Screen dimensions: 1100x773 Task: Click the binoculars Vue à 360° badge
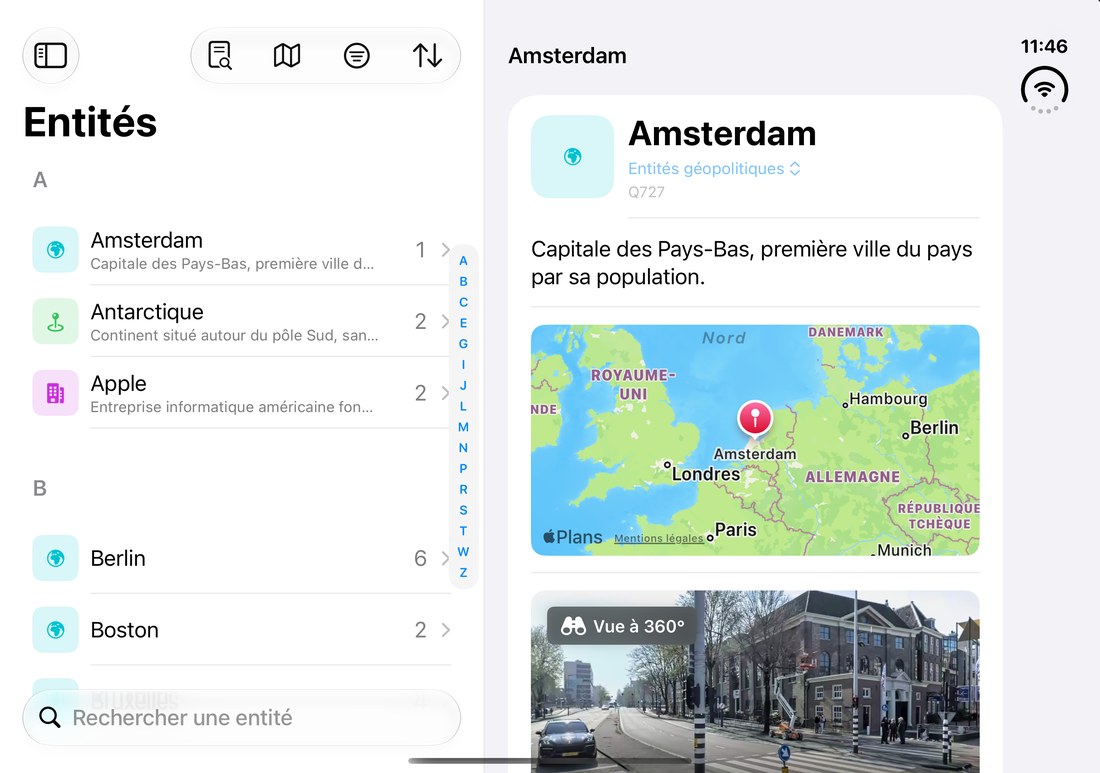(x=622, y=626)
